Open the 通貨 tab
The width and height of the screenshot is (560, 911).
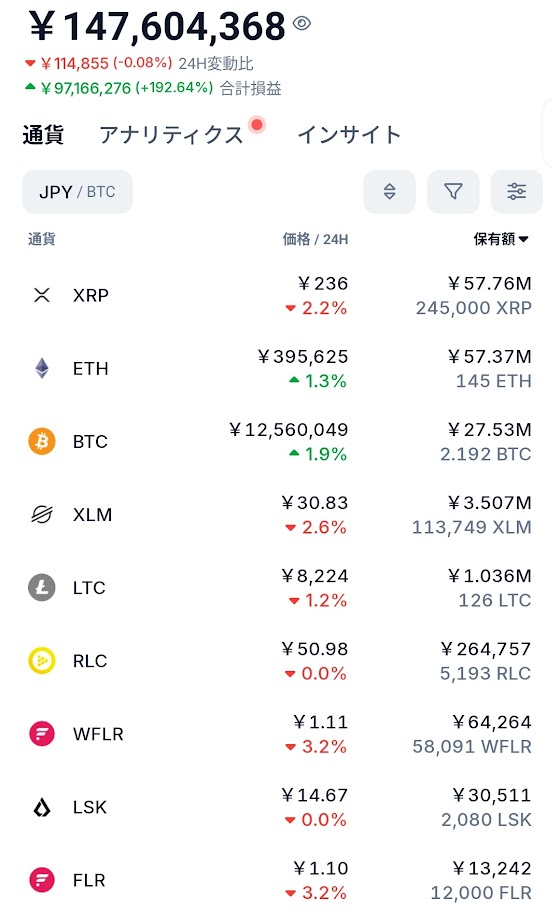tap(43, 135)
